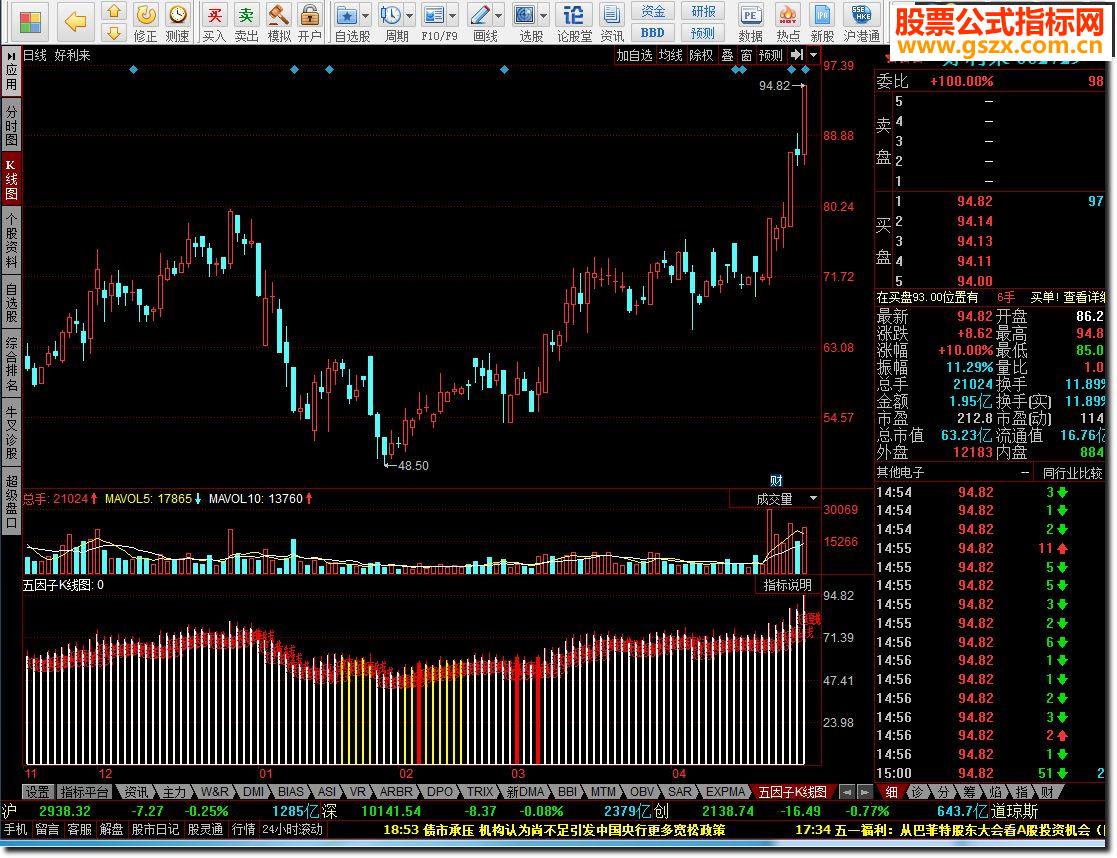Viewport: 1117px width, 858px height.
Task: Open 牛叉诊股 sidebar tab
Action: (x=11, y=433)
